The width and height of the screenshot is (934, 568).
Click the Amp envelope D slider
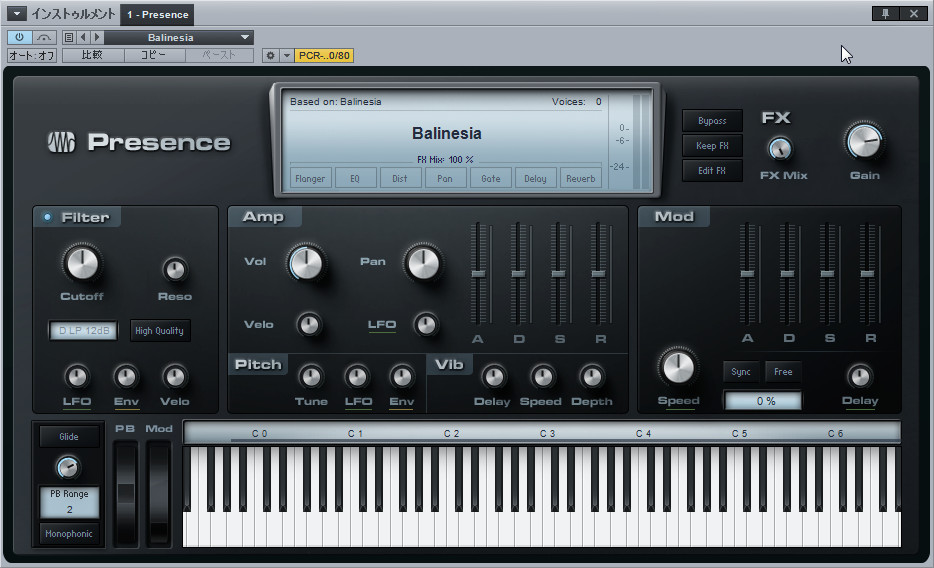click(x=518, y=273)
